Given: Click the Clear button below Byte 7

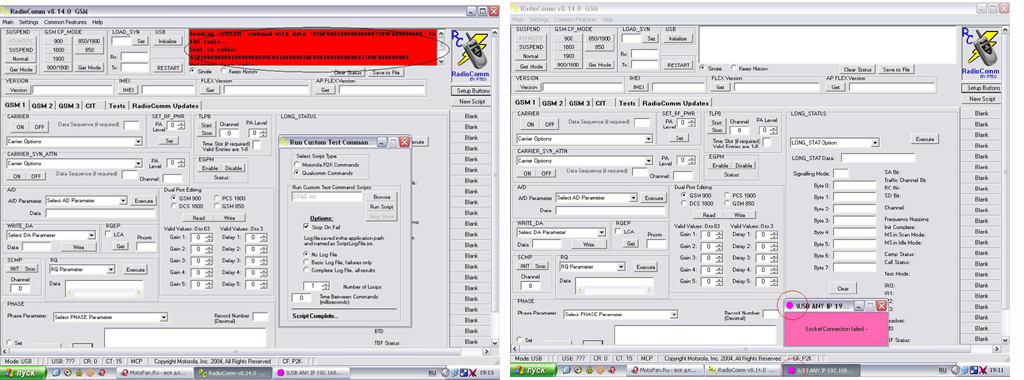Looking at the screenshot, I should tap(842, 289).
